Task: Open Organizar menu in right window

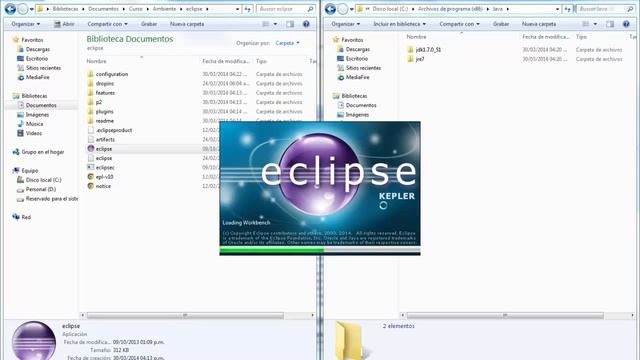Action: pyautogui.click(x=346, y=24)
